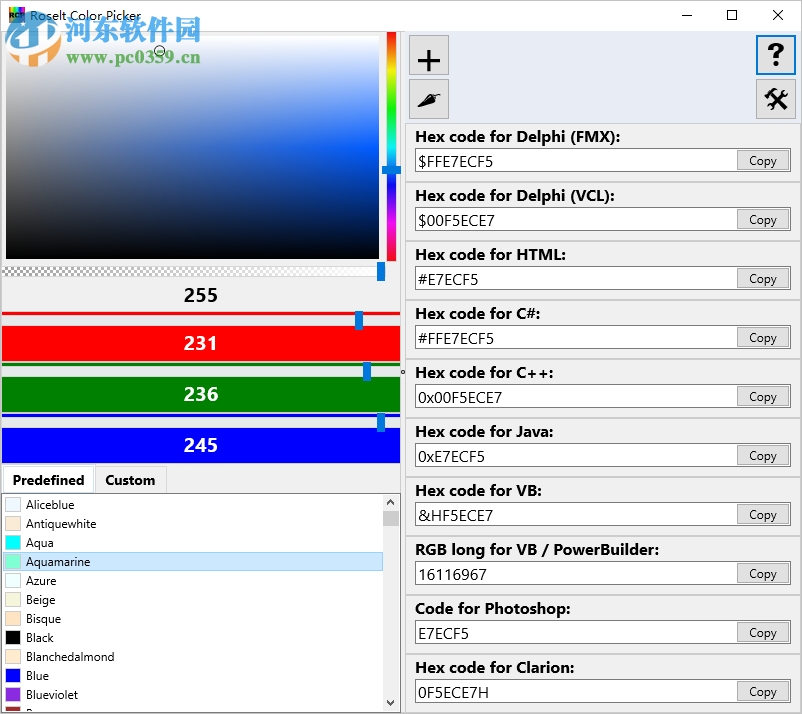
Task: Copy the Java hex code
Action: click(763, 455)
